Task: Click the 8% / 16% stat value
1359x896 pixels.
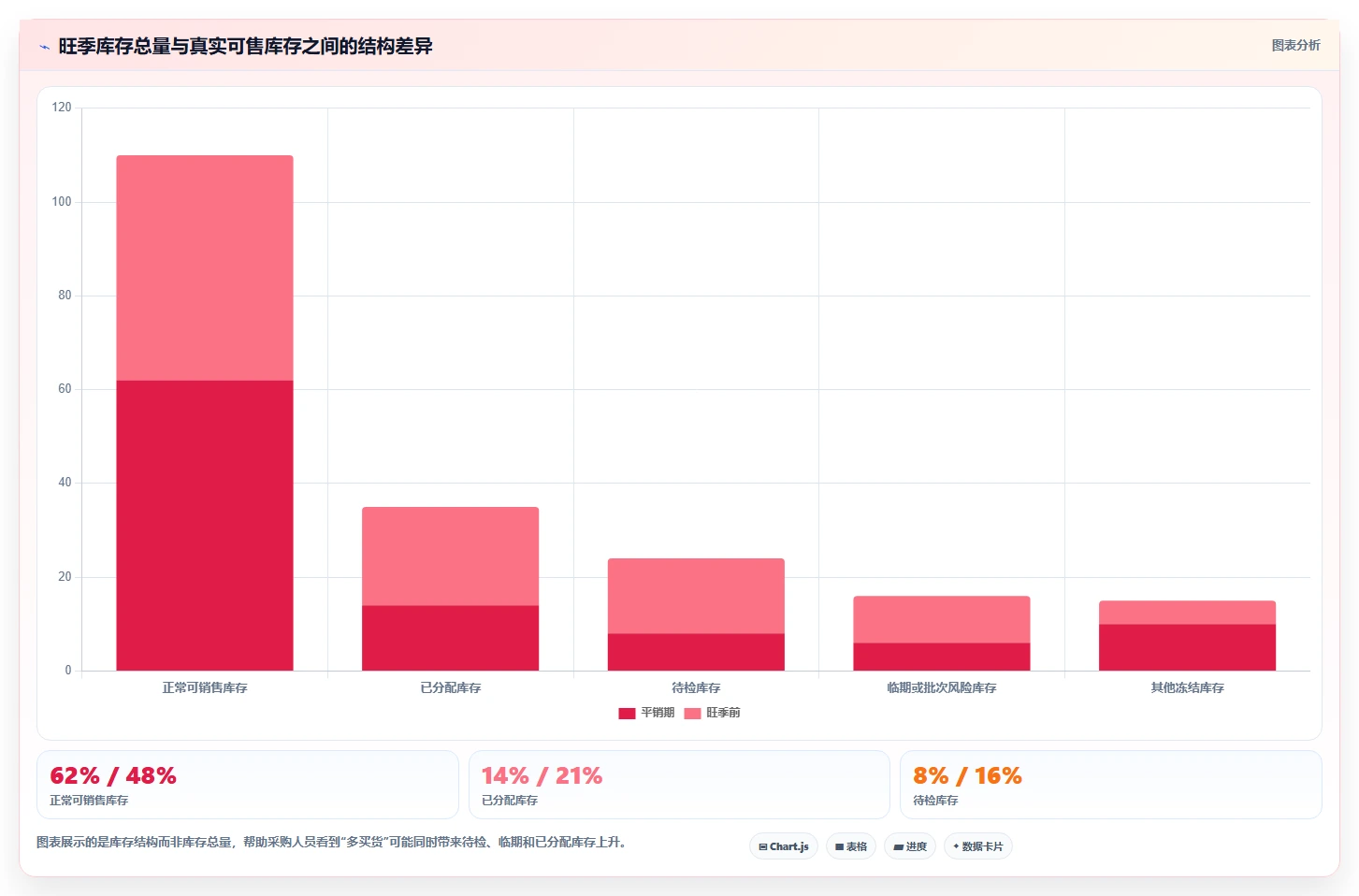Action: tap(967, 775)
